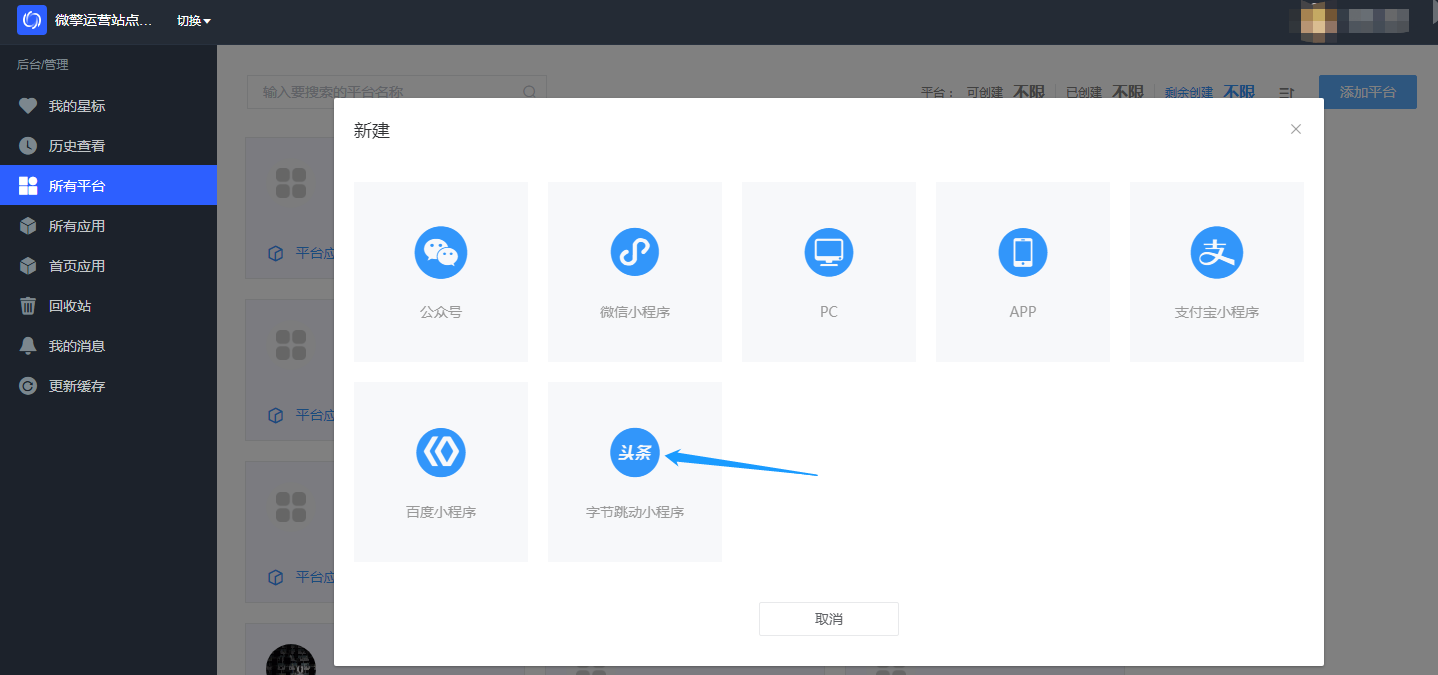Select the APP phone icon
The image size is (1438, 675).
[x=1023, y=252]
